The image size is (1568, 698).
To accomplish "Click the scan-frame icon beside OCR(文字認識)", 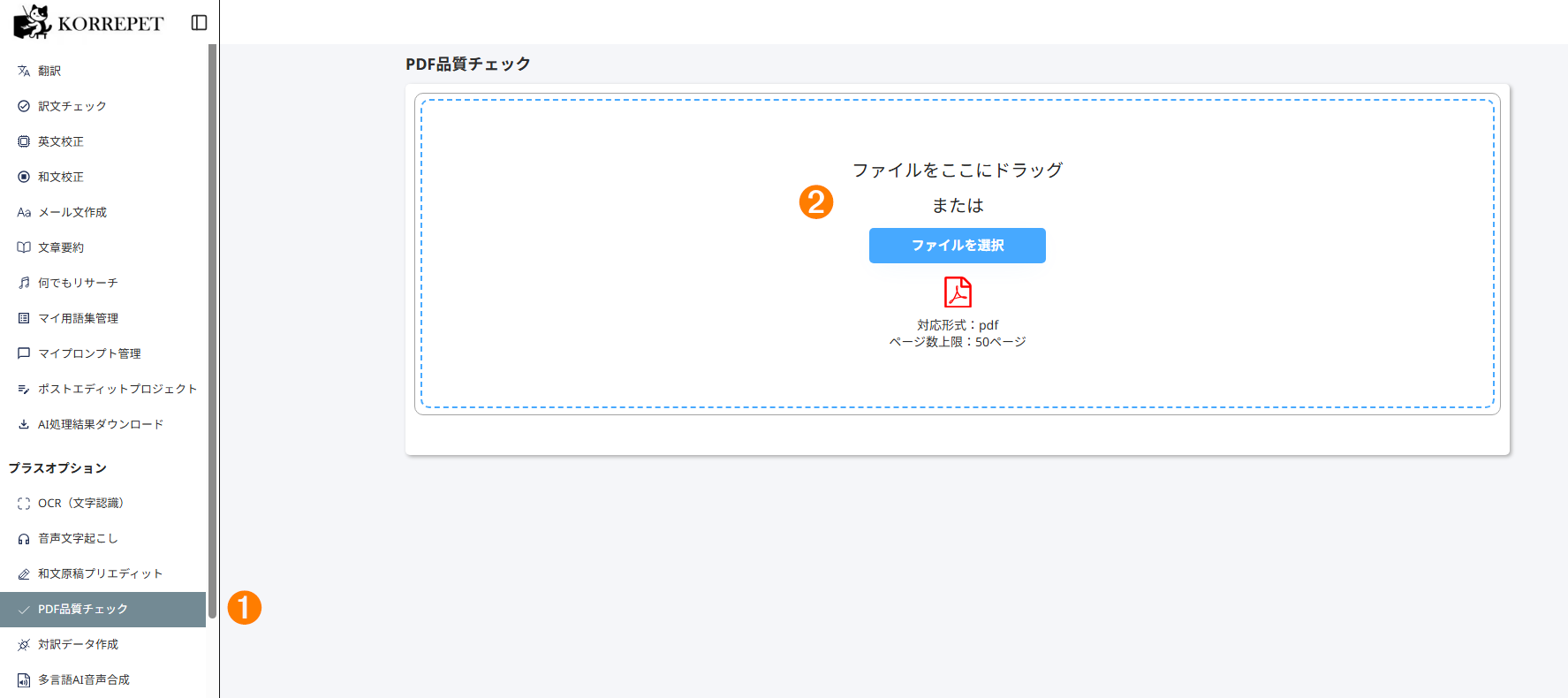I will 24,504.
